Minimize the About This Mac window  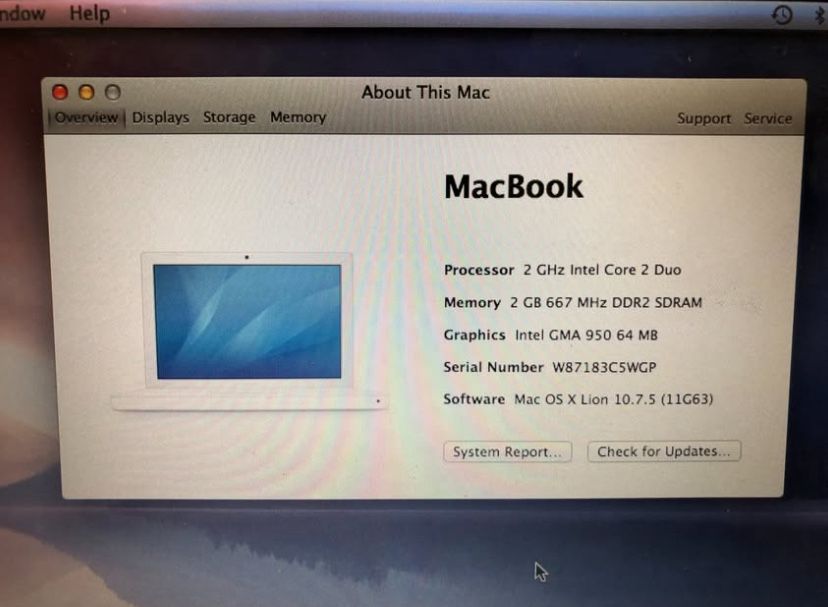tap(87, 91)
